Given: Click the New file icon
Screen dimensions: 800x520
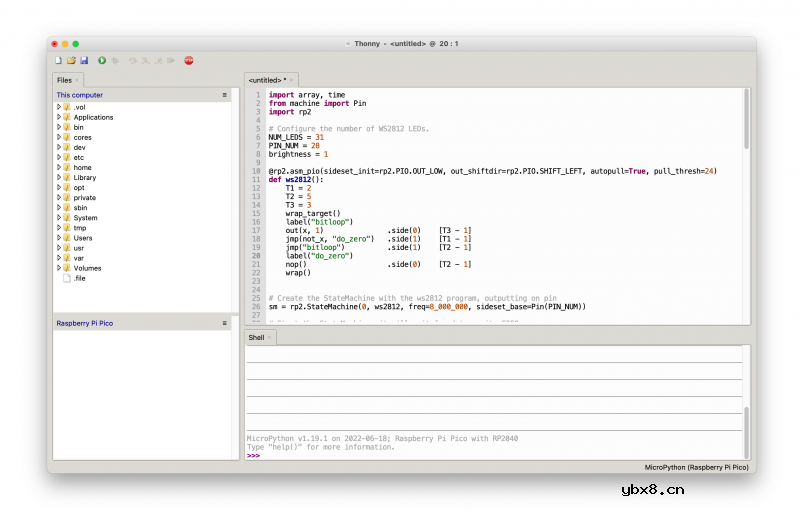Looking at the screenshot, I should (59, 61).
